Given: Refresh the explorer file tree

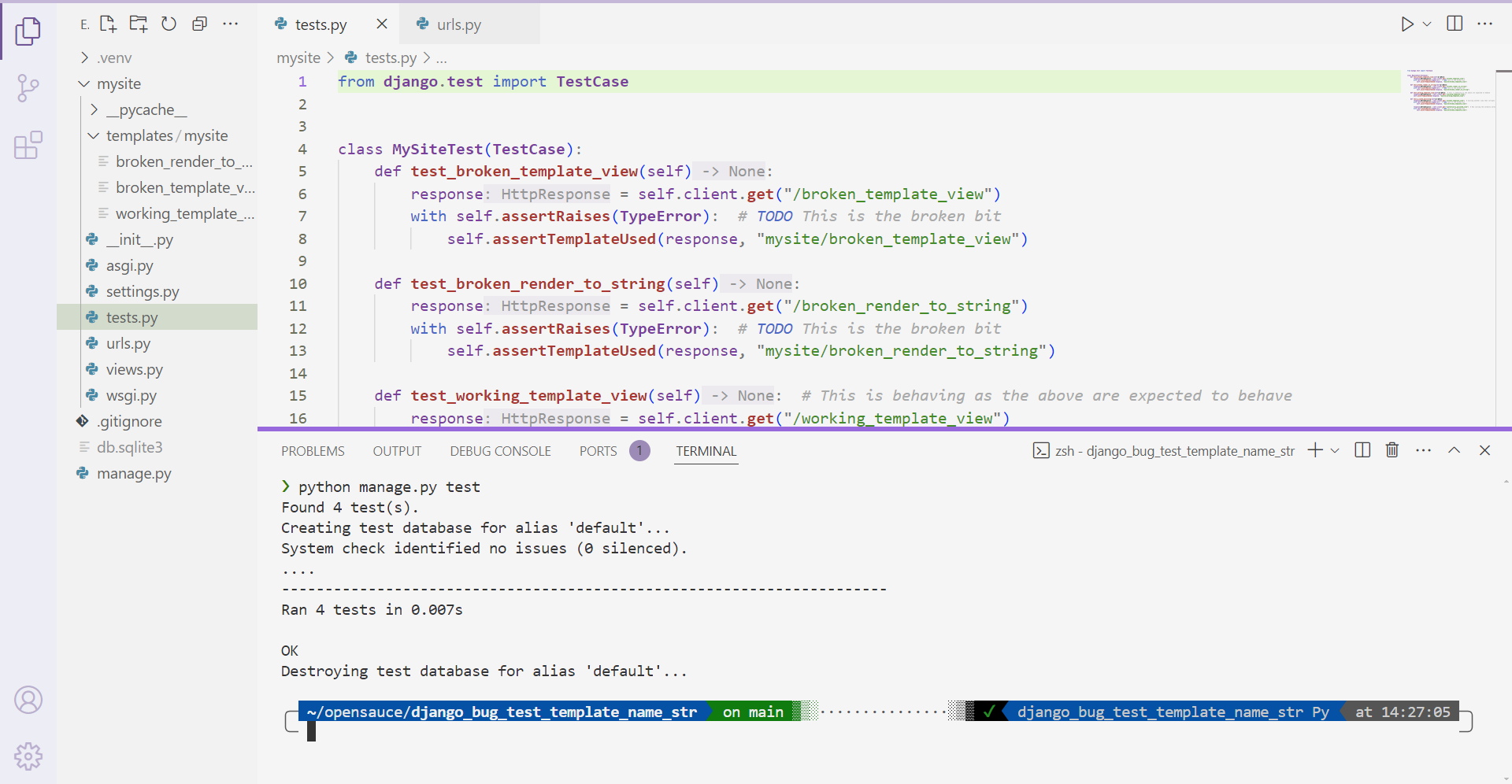Looking at the screenshot, I should [169, 24].
